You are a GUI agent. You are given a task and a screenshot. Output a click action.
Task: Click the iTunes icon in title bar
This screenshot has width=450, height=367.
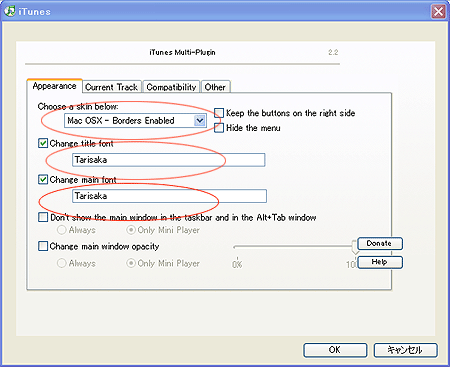tap(10, 11)
